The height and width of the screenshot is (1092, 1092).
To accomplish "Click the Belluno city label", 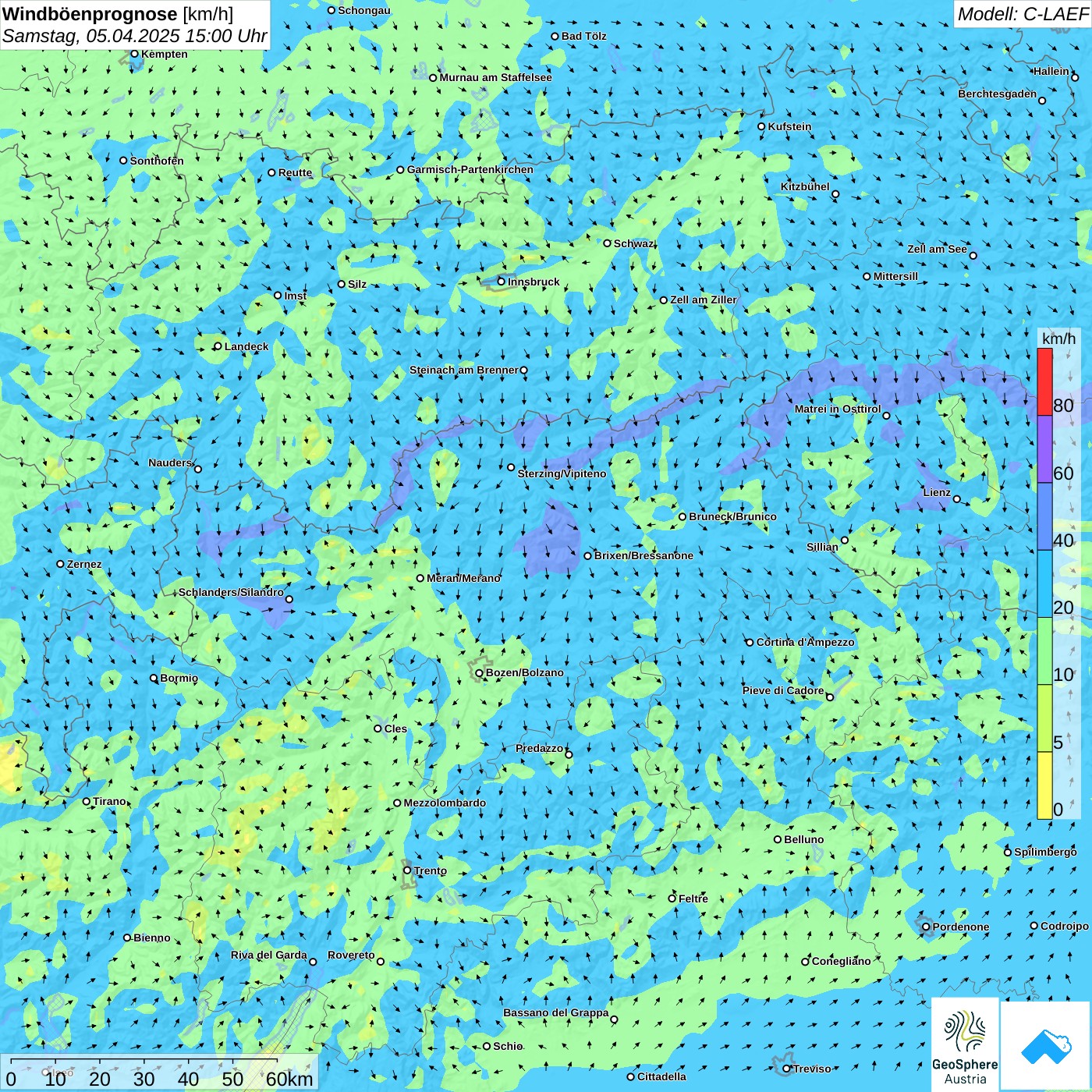I will 803,839.
